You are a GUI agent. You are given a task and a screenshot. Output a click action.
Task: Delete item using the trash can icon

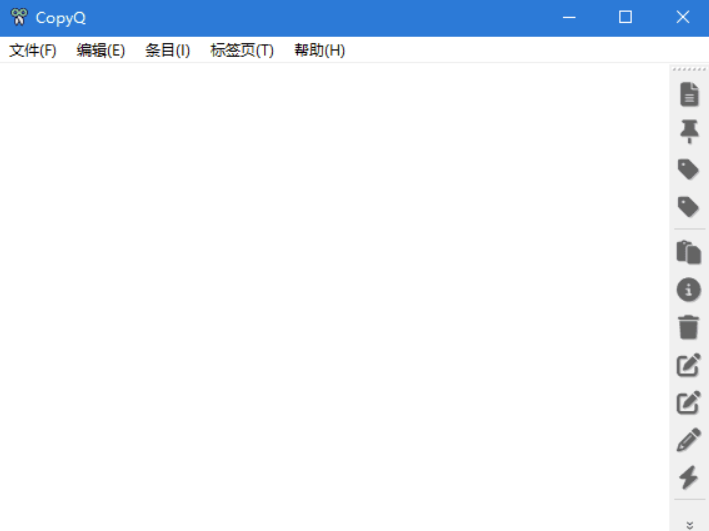click(x=688, y=327)
